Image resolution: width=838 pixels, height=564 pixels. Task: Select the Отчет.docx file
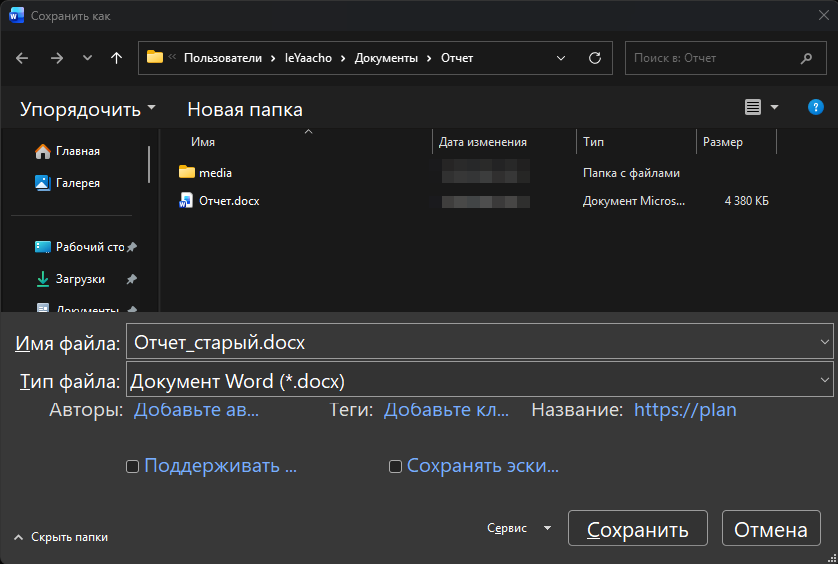click(x=229, y=201)
